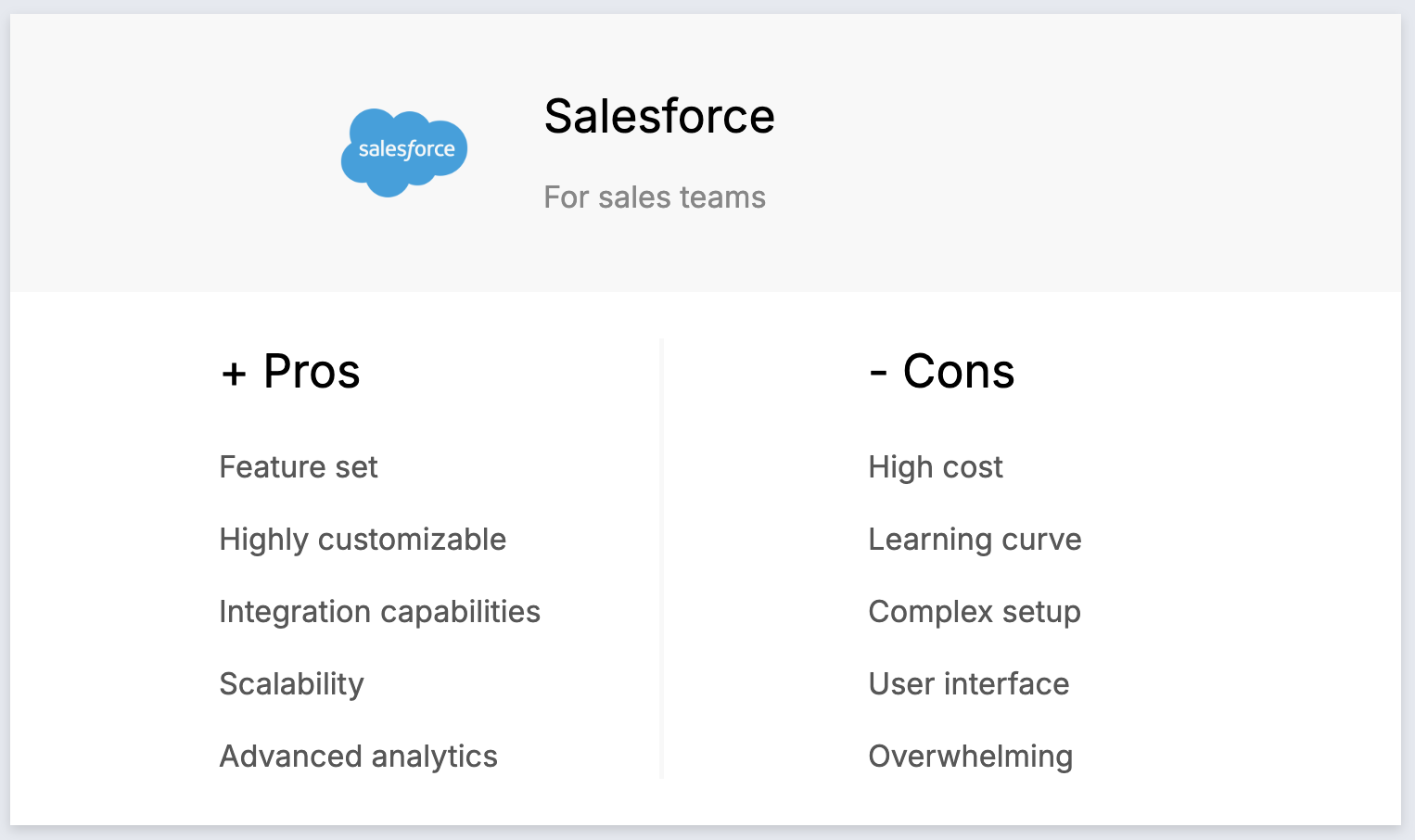The image size is (1415, 840).
Task: Click the '+ Pros' heading
Action: coord(290,372)
